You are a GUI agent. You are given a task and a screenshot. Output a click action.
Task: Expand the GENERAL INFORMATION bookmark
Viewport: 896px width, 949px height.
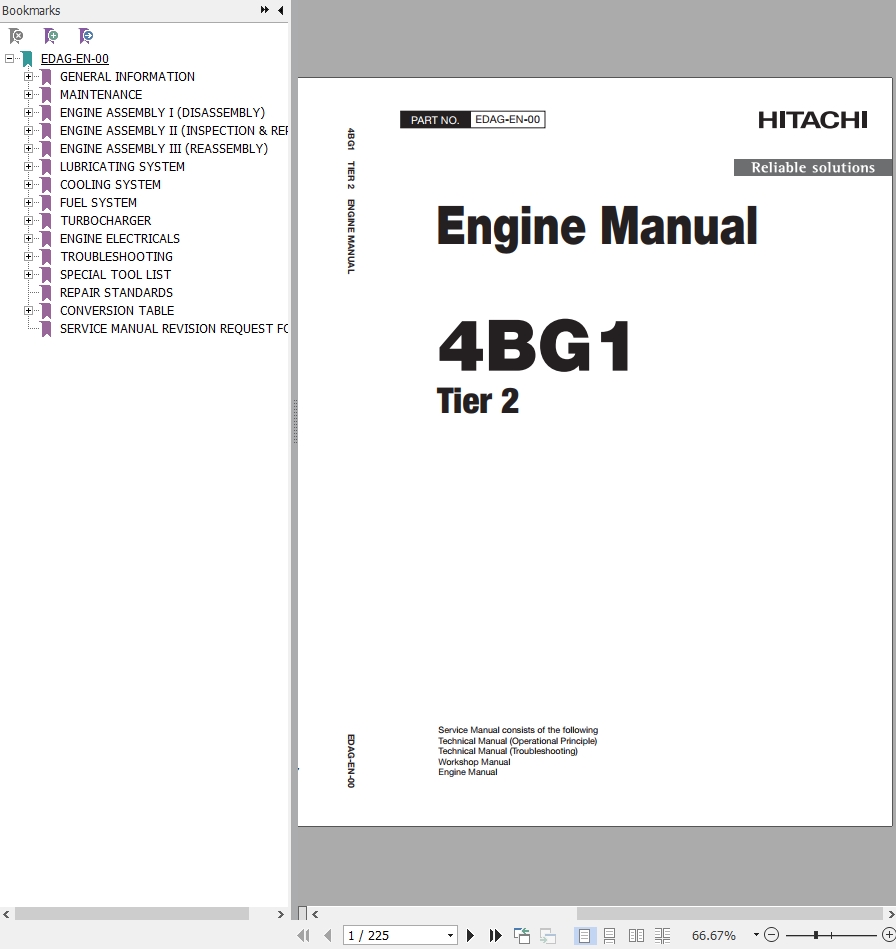(28, 77)
